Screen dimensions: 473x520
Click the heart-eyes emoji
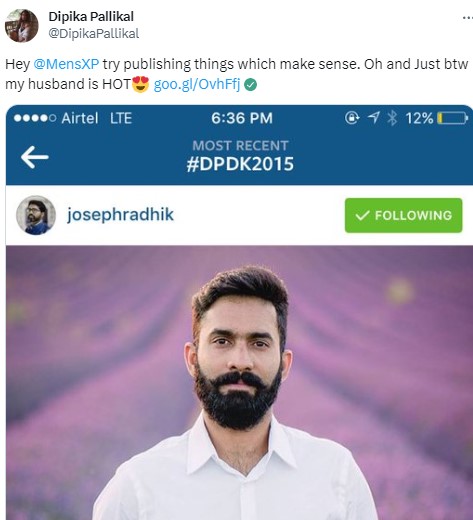[x=140, y=84]
